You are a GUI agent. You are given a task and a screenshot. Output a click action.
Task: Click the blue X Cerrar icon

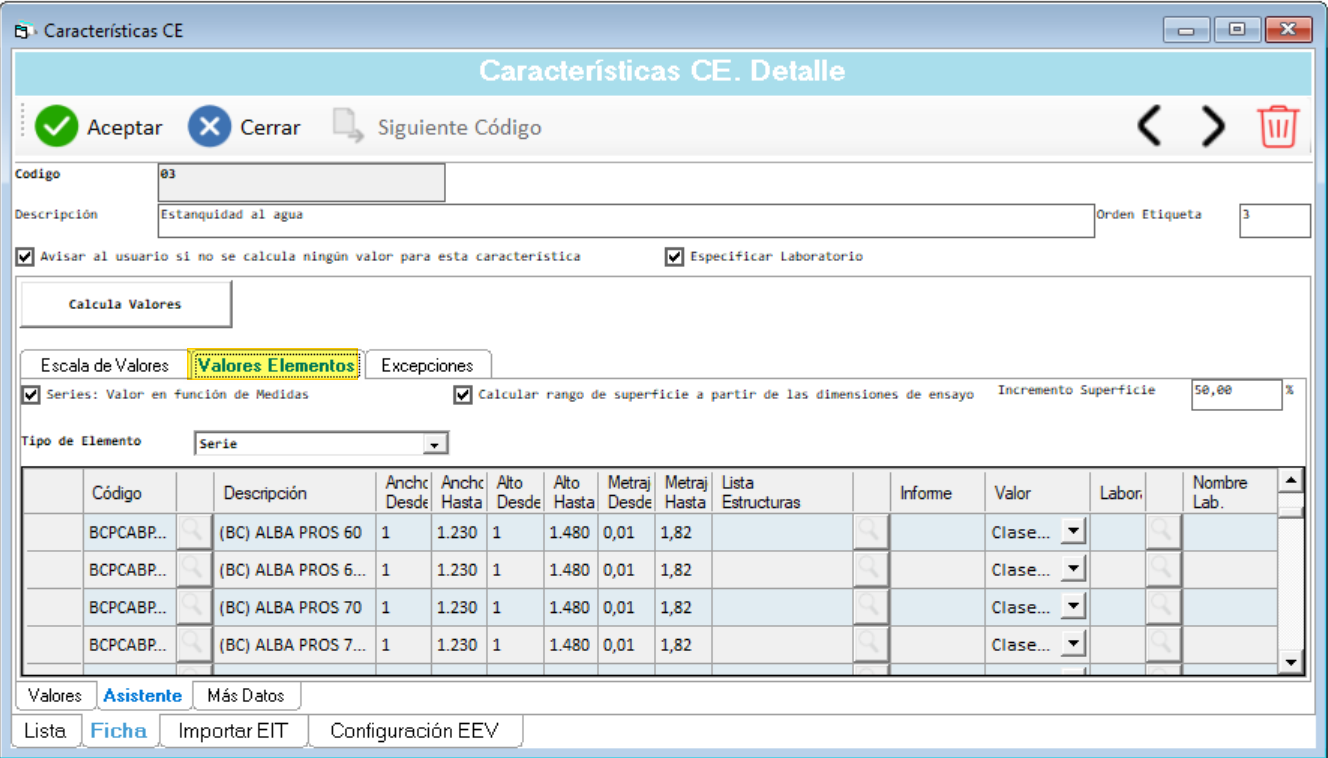[x=209, y=128]
